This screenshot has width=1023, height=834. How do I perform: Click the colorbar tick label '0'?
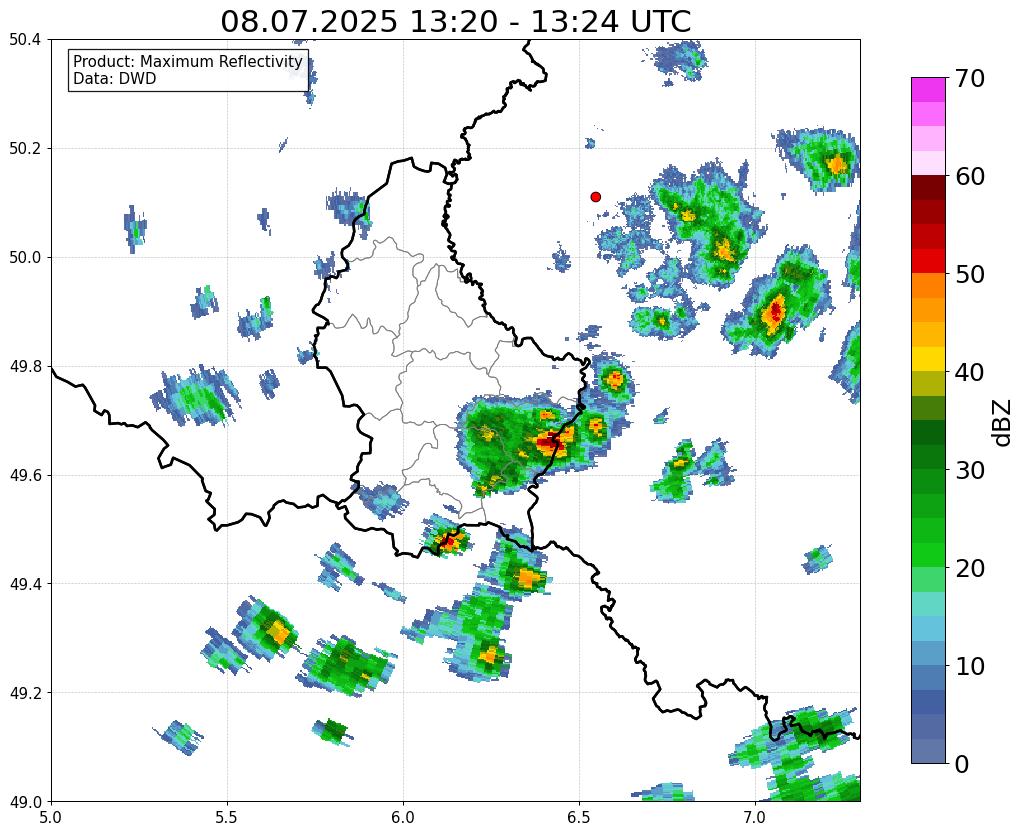[x=961, y=764]
